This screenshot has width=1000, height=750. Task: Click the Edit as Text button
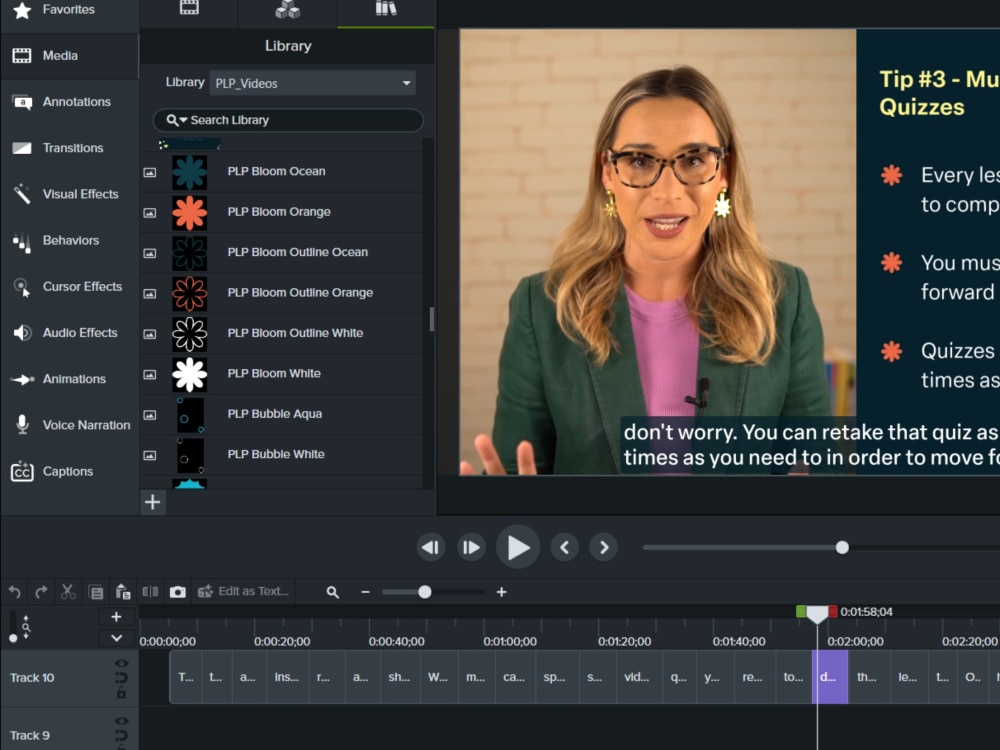pyautogui.click(x=243, y=592)
